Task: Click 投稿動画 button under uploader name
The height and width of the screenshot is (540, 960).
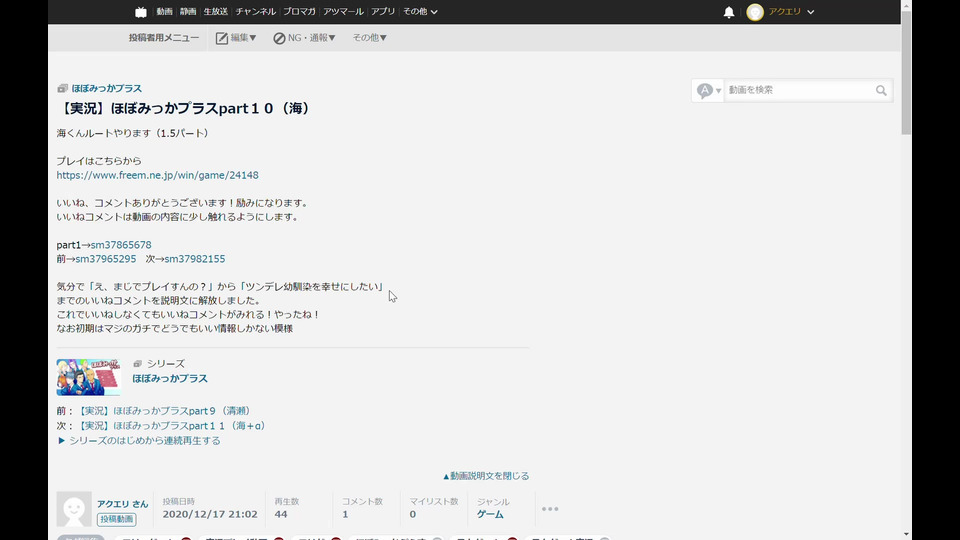Action: click(x=116, y=519)
